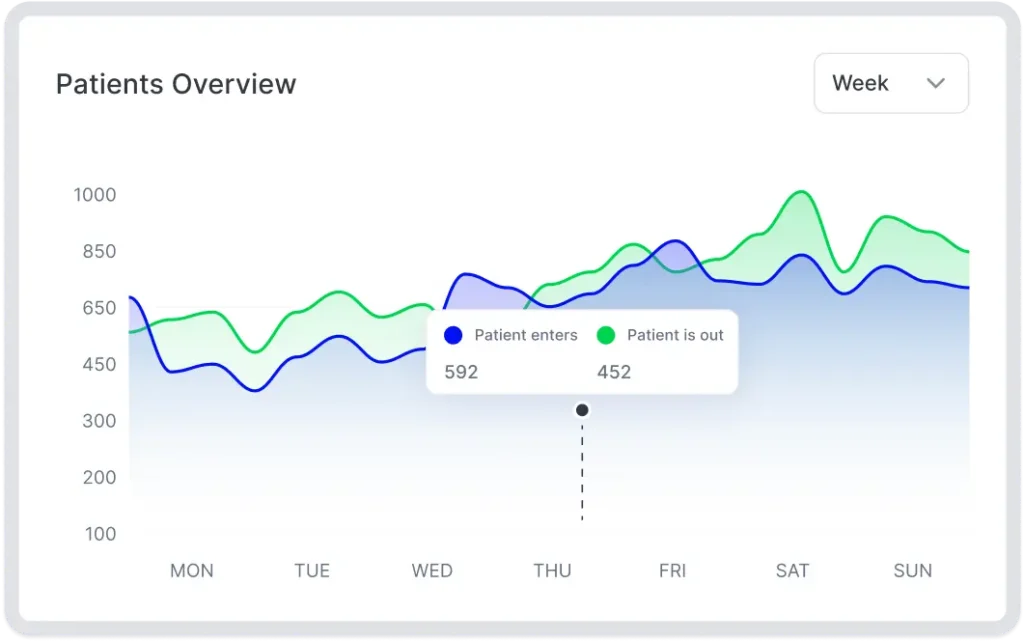The image size is (1024, 641).
Task: Select the dark tooltip marker dot
Action: (582, 410)
